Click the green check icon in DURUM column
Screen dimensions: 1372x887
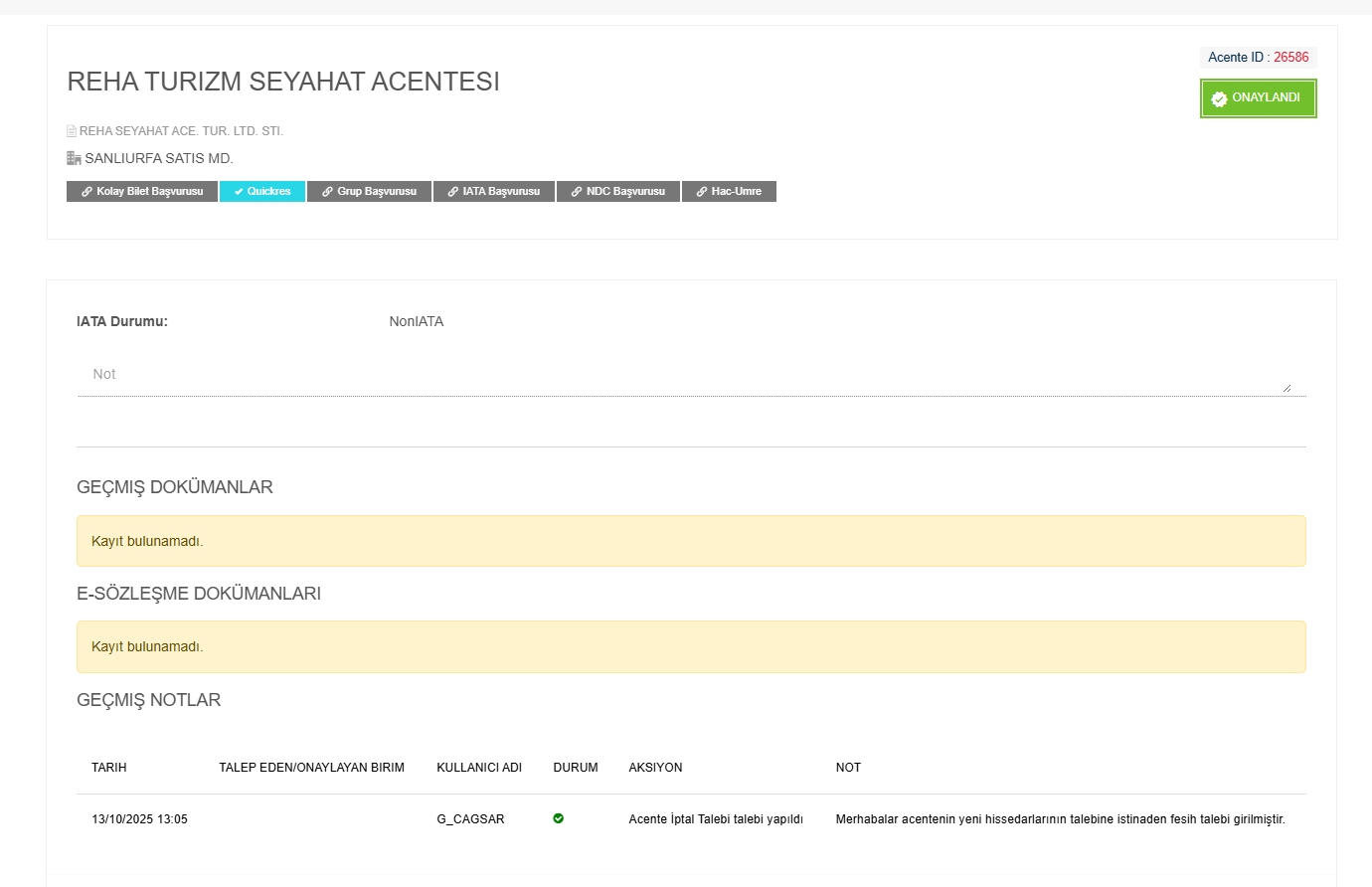(559, 818)
